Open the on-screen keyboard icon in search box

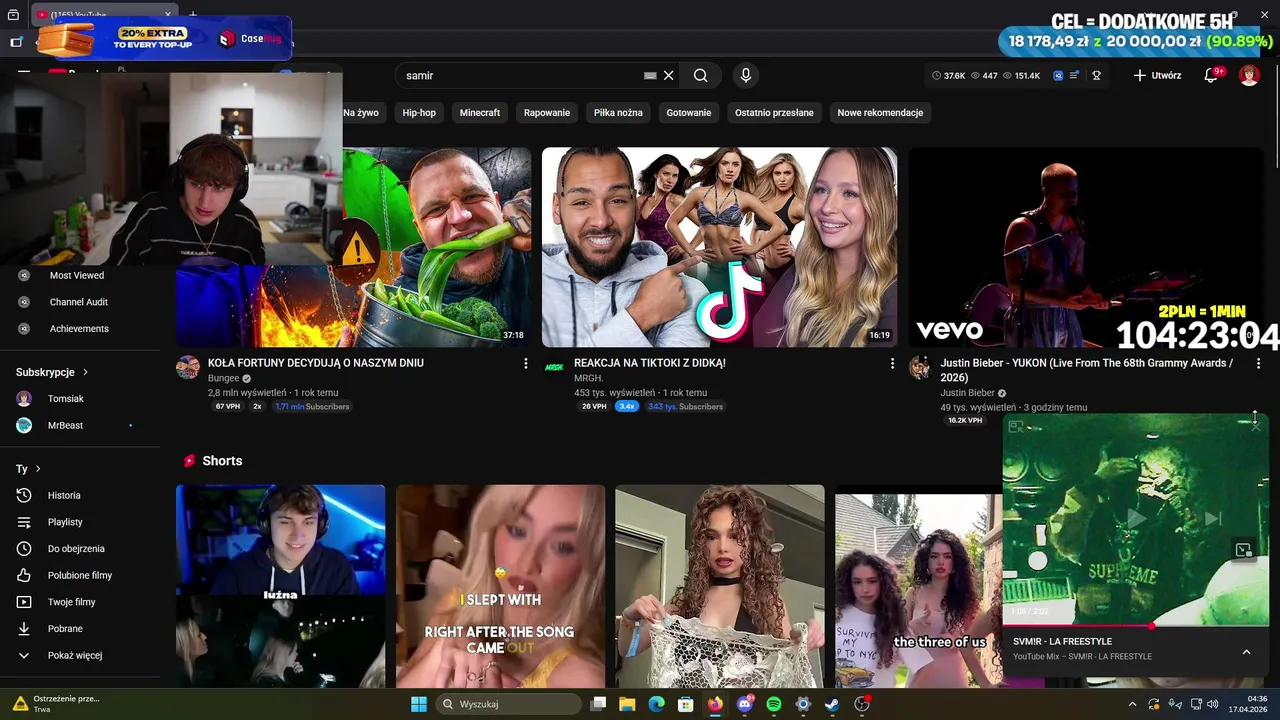point(650,75)
